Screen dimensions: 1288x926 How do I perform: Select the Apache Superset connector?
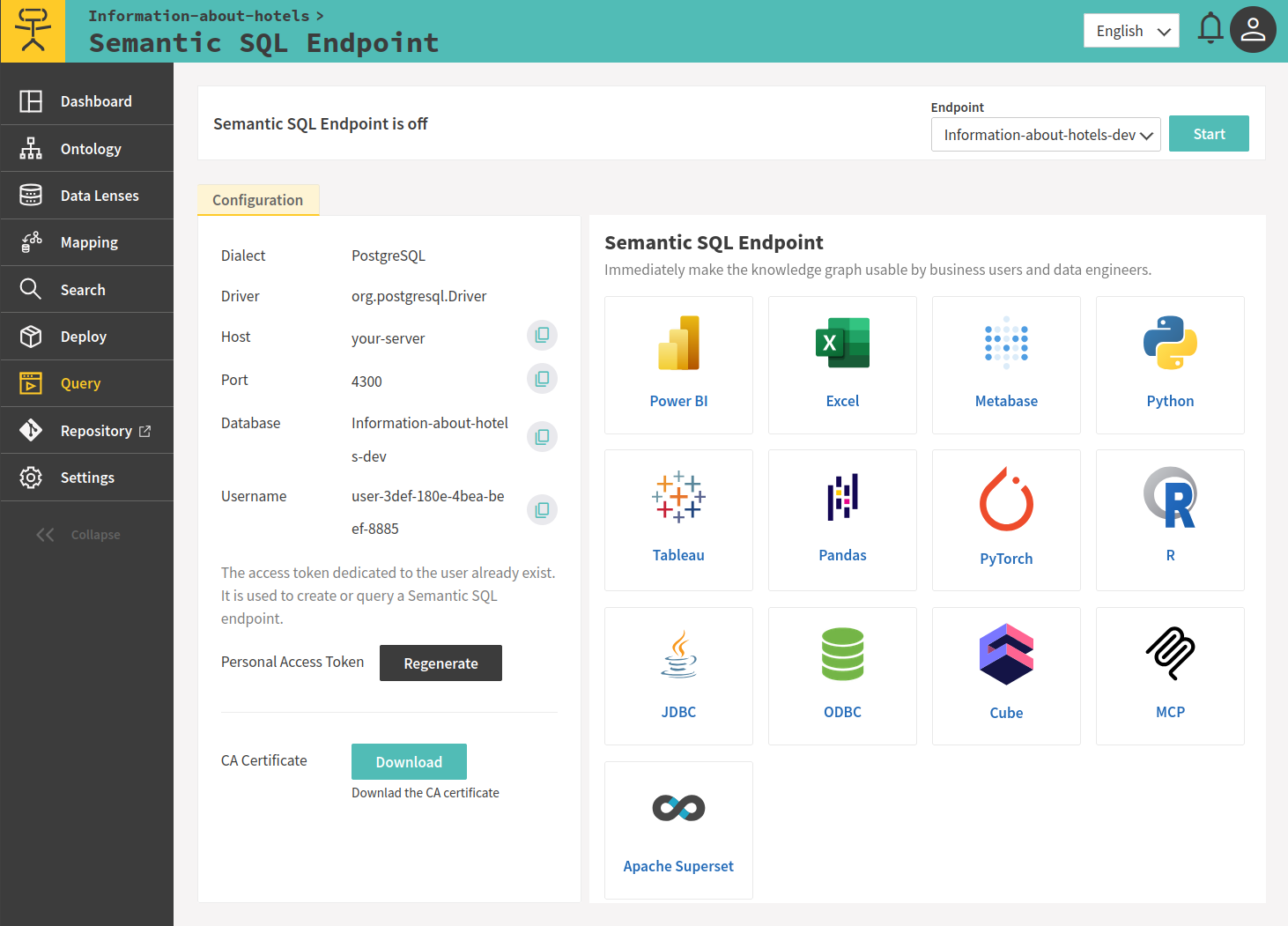click(678, 830)
